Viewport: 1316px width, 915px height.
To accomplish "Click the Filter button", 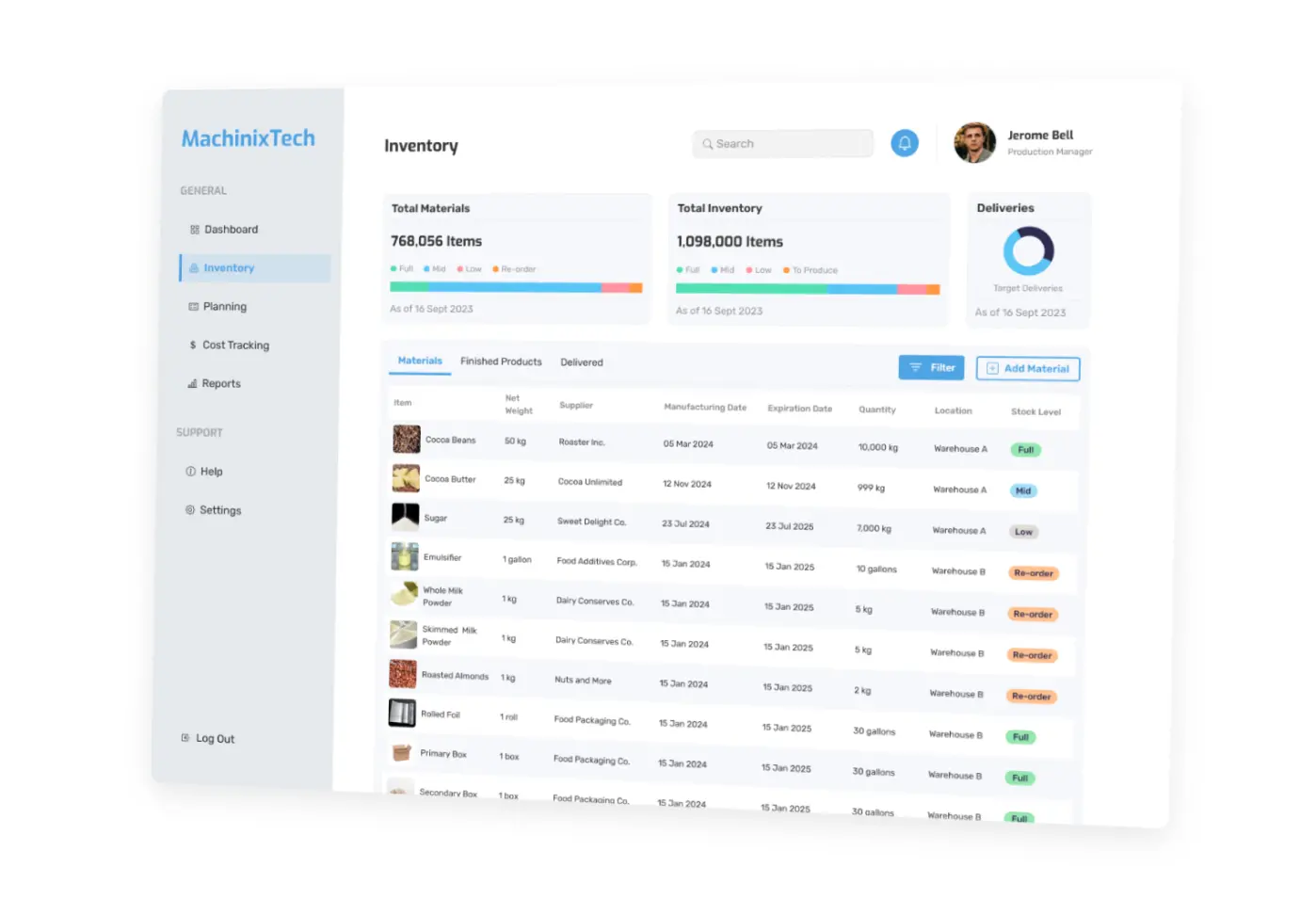I will point(931,368).
